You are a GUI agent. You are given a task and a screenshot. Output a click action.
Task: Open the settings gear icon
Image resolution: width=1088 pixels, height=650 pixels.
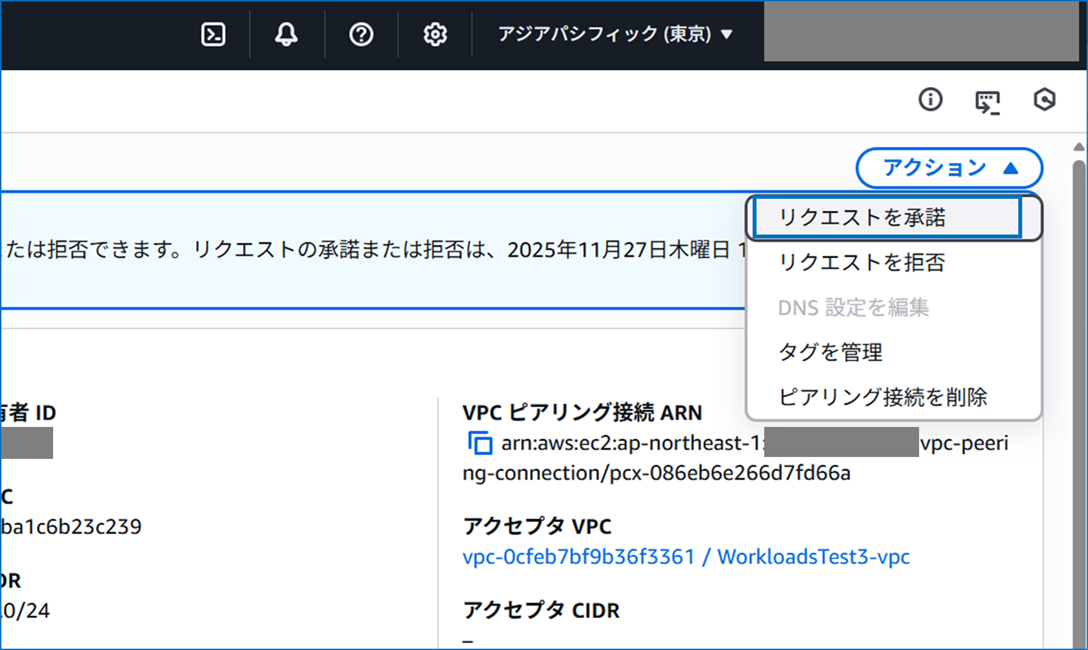[434, 33]
